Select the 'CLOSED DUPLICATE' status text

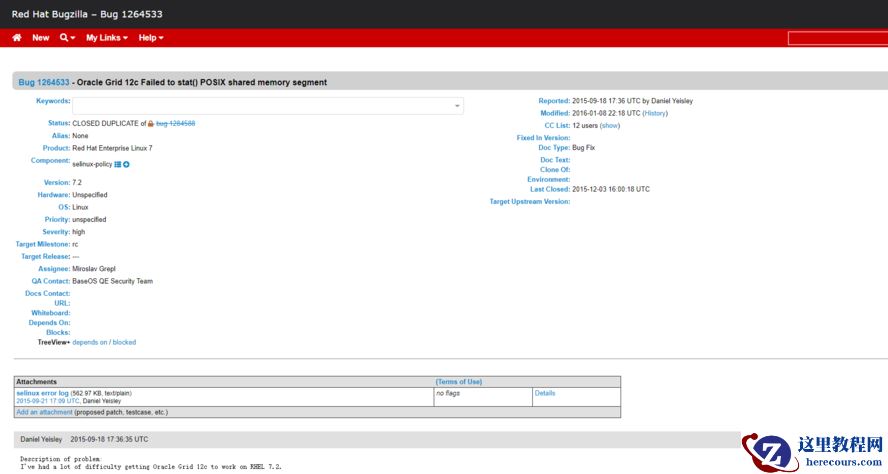(105, 123)
